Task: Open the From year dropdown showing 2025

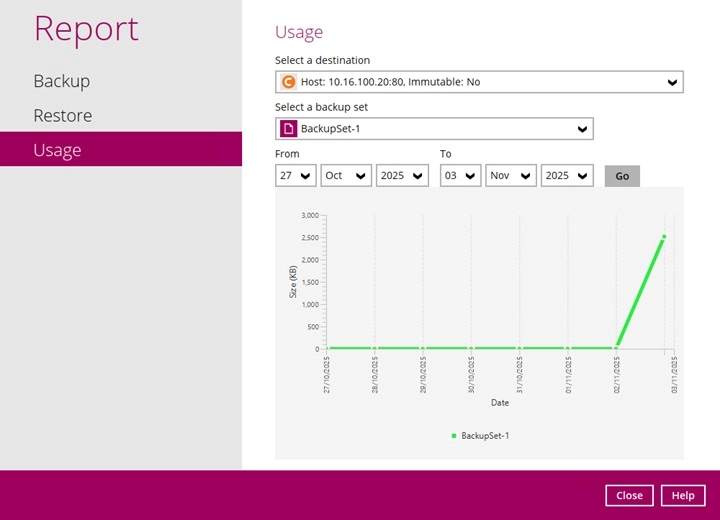Action: 402,175
